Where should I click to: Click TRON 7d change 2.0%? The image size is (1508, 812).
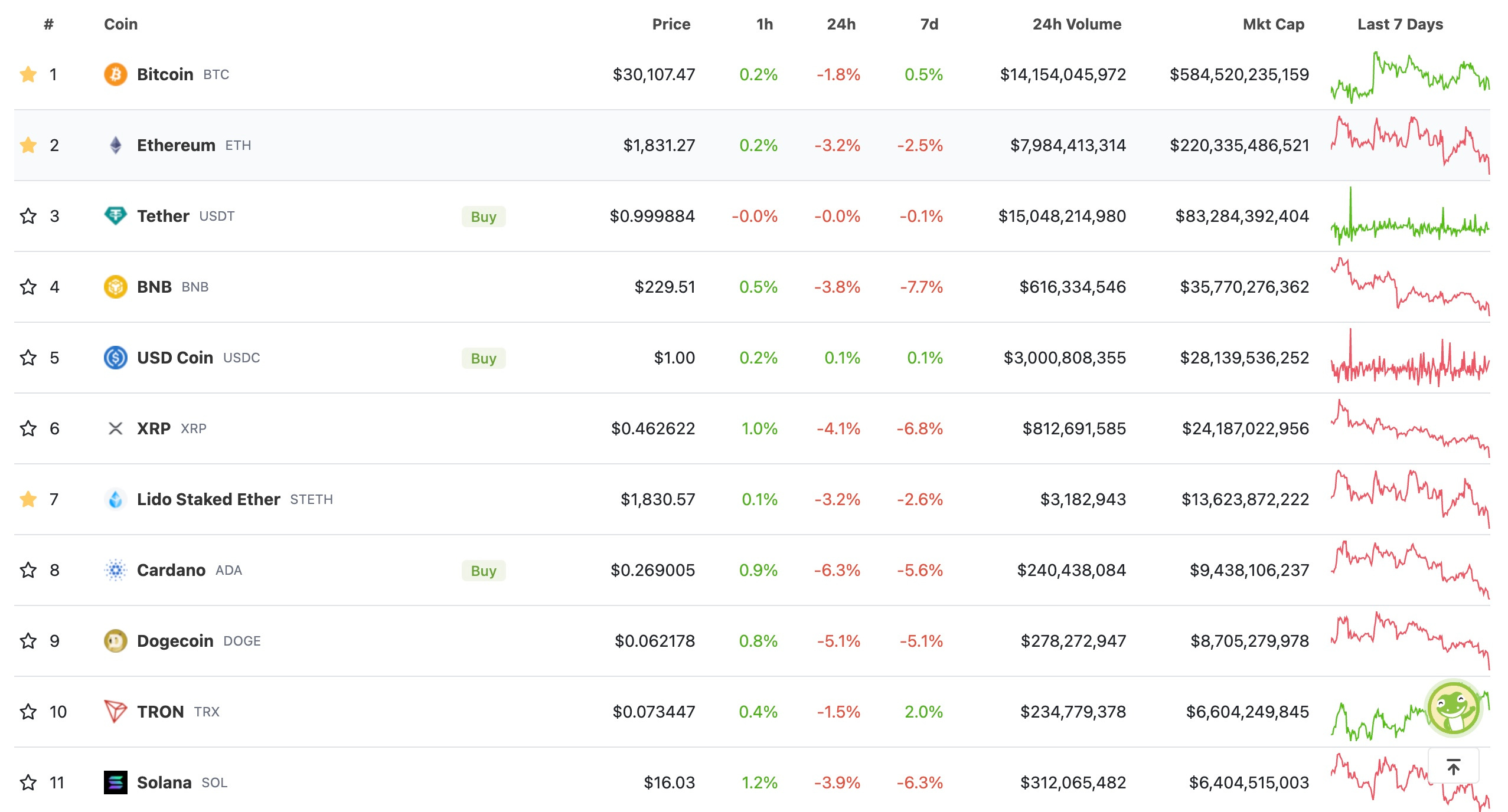(x=923, y=712)
